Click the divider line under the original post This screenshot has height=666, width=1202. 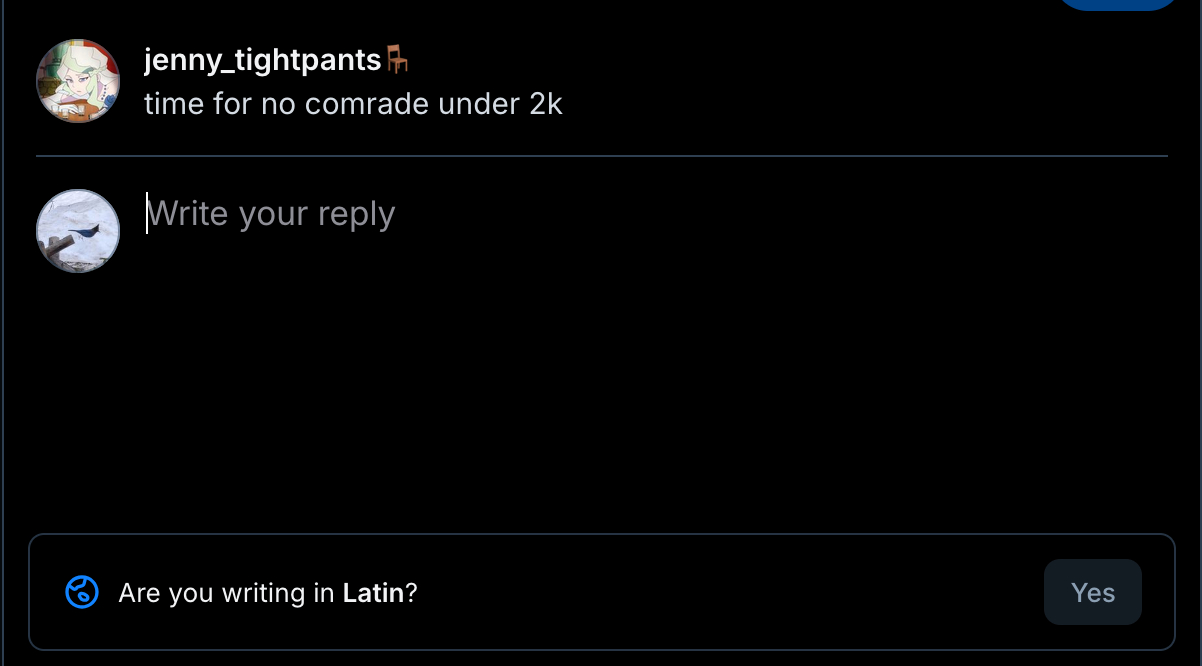pos(601,156)
